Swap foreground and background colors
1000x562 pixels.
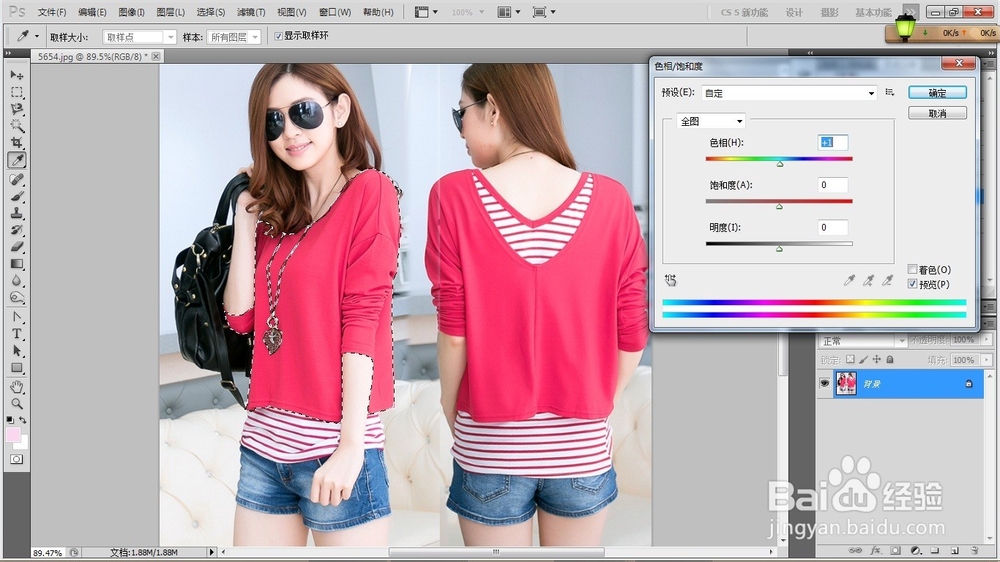[23, 420]
